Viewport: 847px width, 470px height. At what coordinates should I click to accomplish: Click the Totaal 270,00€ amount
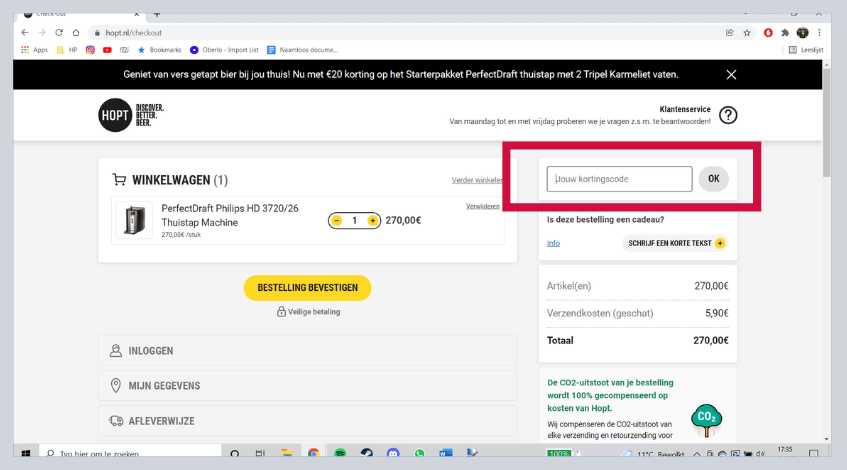coord(710,340)
